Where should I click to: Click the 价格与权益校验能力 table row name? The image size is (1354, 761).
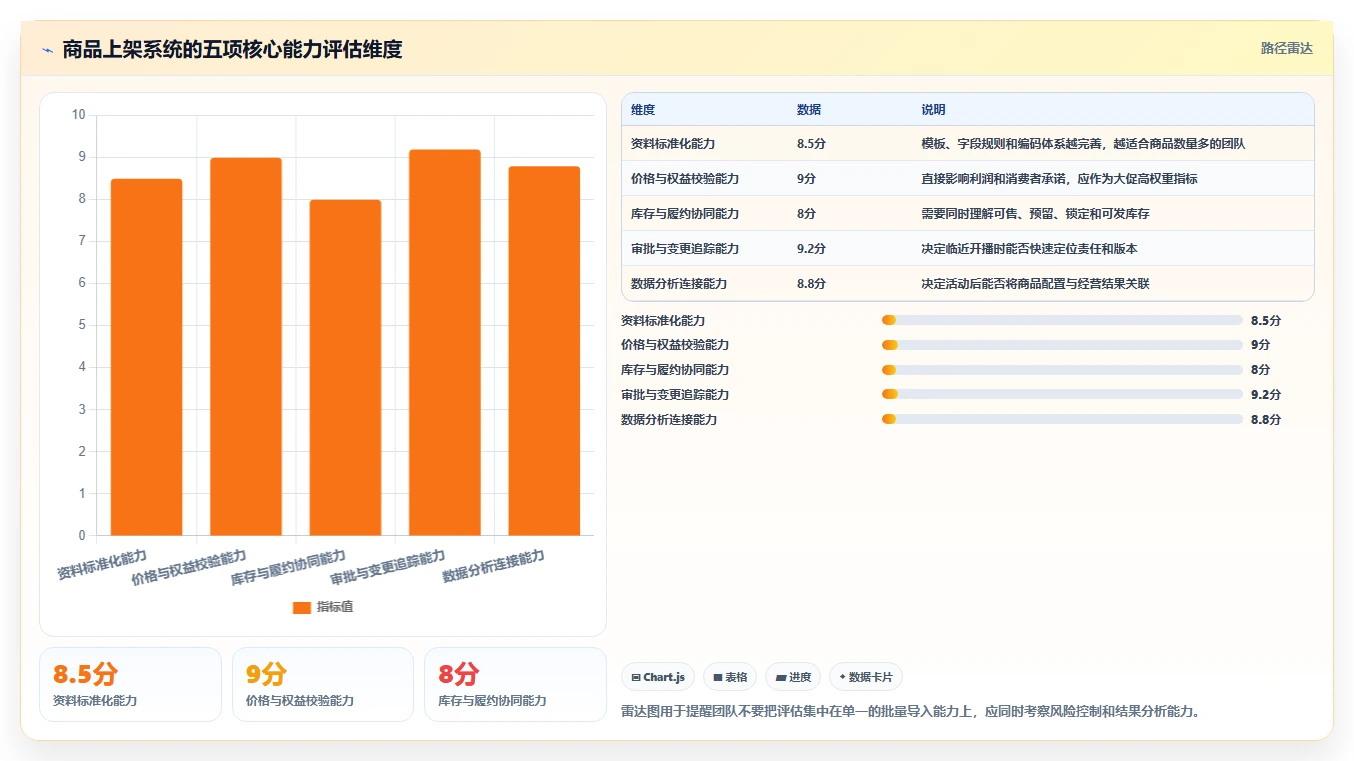(x=685, y=179)
